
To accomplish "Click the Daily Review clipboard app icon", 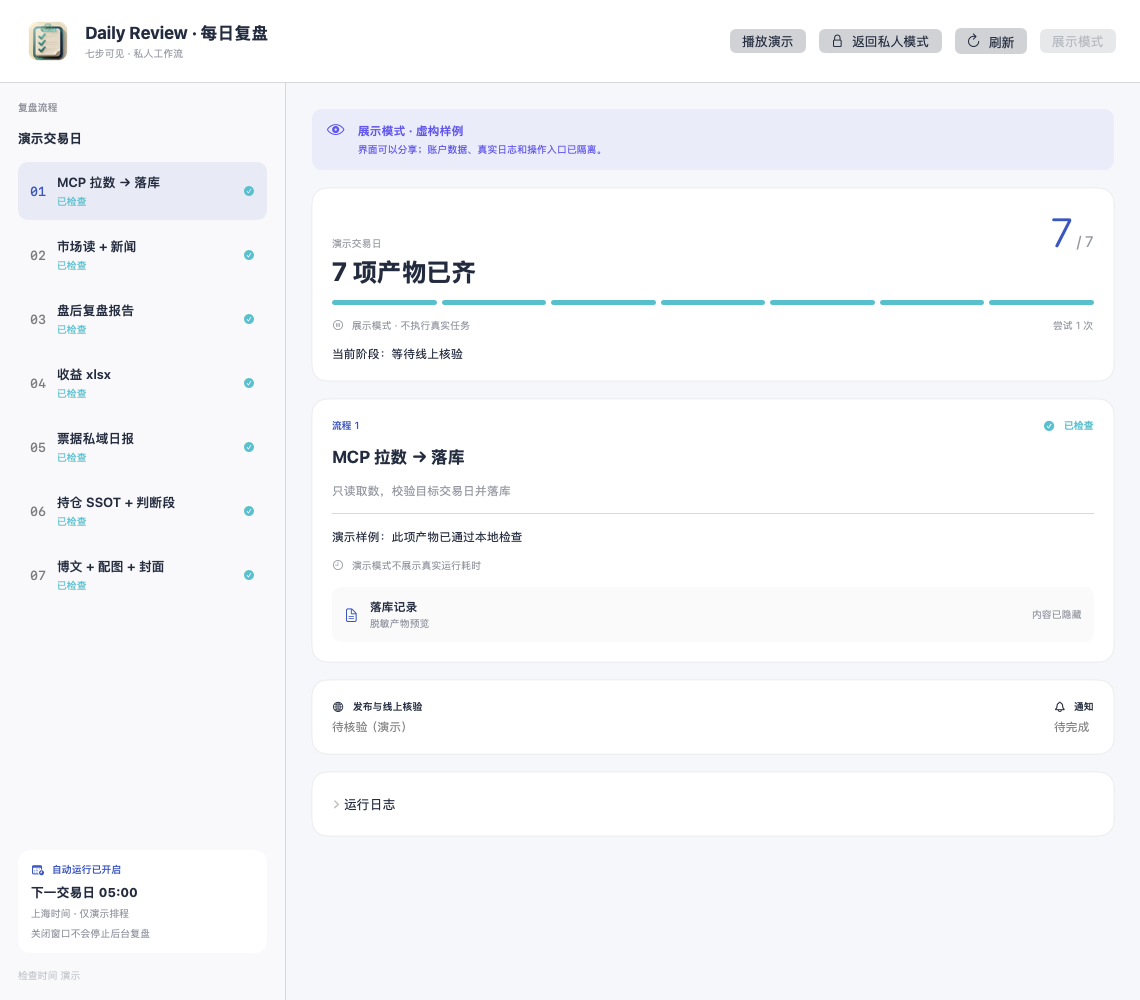I will (48, 41).
